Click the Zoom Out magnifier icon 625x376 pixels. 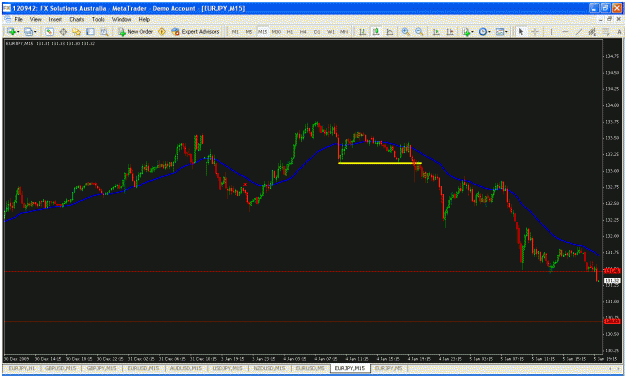point(419,32)
